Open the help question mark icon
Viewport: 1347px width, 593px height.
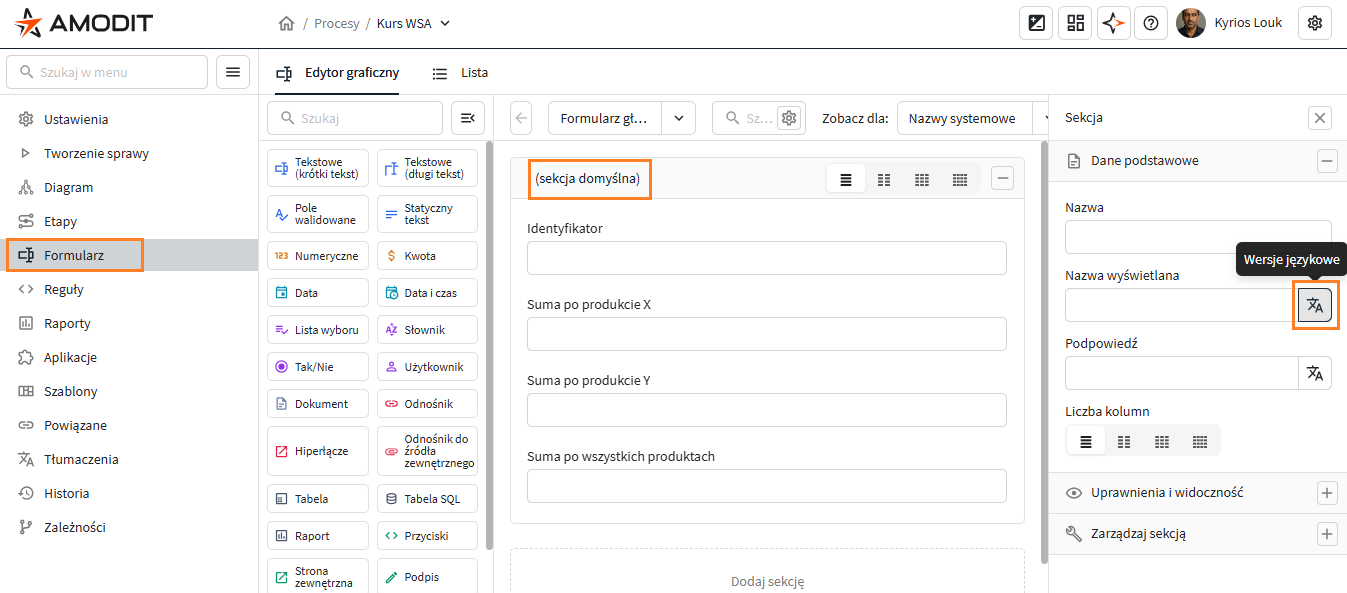tap(1151, 24)
